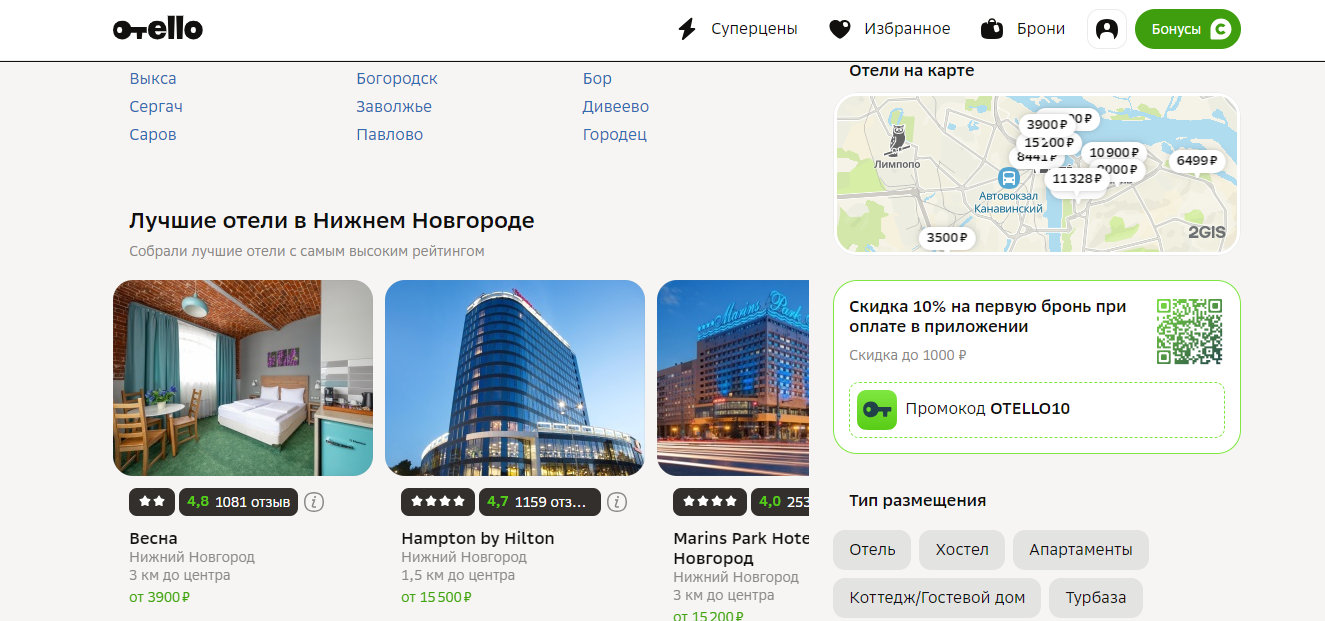Image resolution: width=1325 pixels, height=621 pixels.
Task: Go to Брони via the suitcase icon
Action: pyautogui.click(x=992, y=29)
